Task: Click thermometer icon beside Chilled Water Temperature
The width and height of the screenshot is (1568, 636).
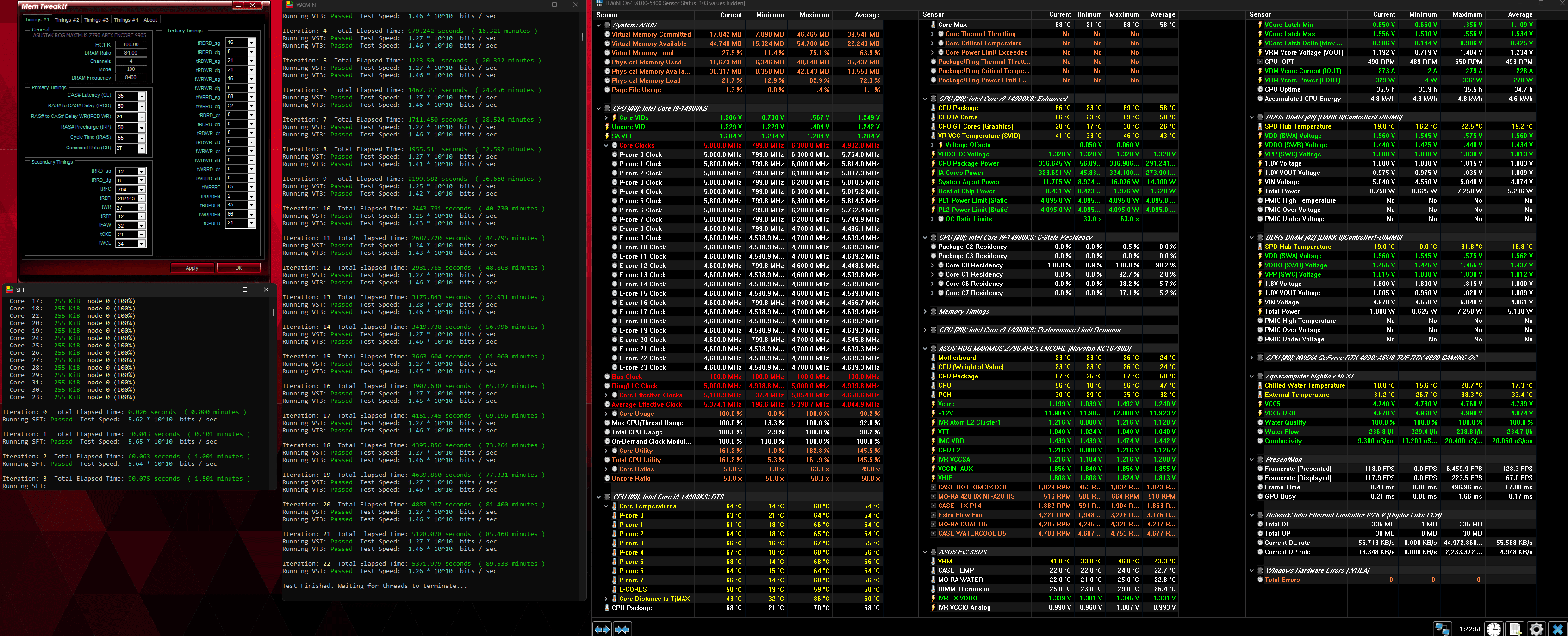Action: [x=1259, y=386]
